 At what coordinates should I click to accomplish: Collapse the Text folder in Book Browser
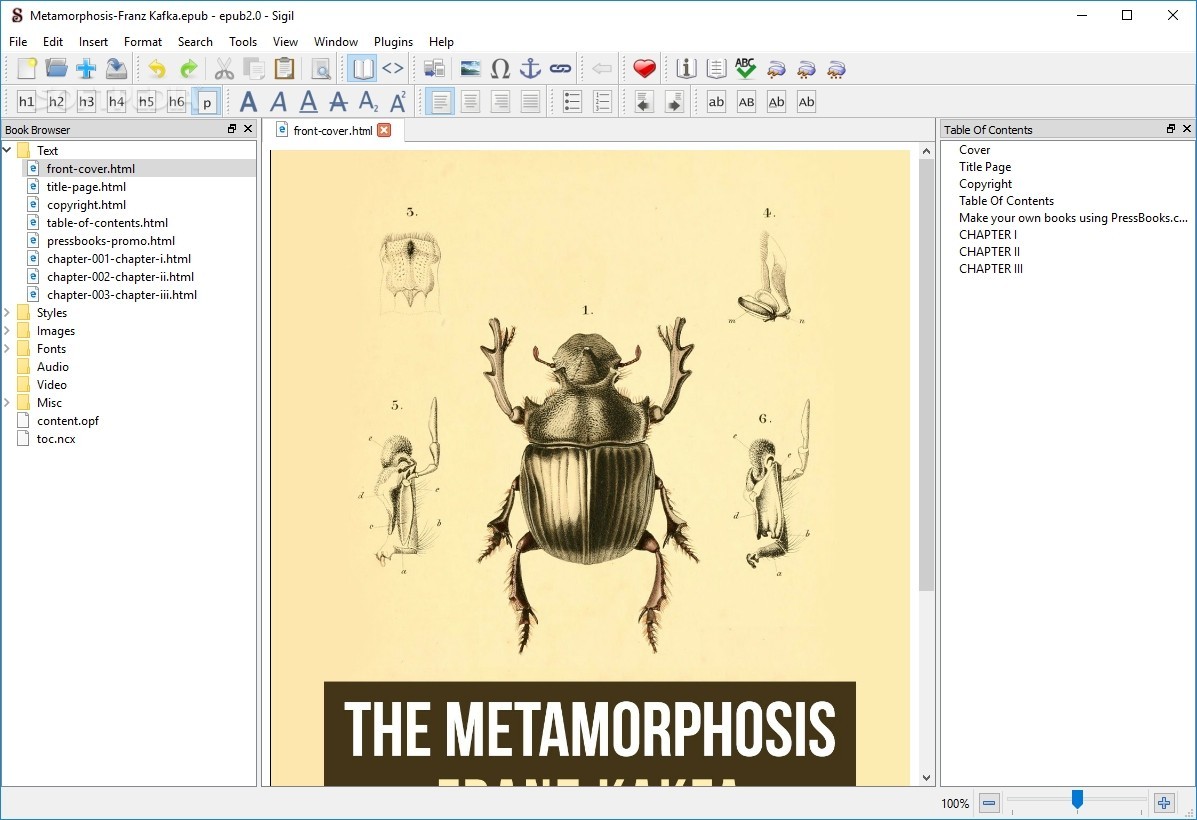click(x=7, y=150)
